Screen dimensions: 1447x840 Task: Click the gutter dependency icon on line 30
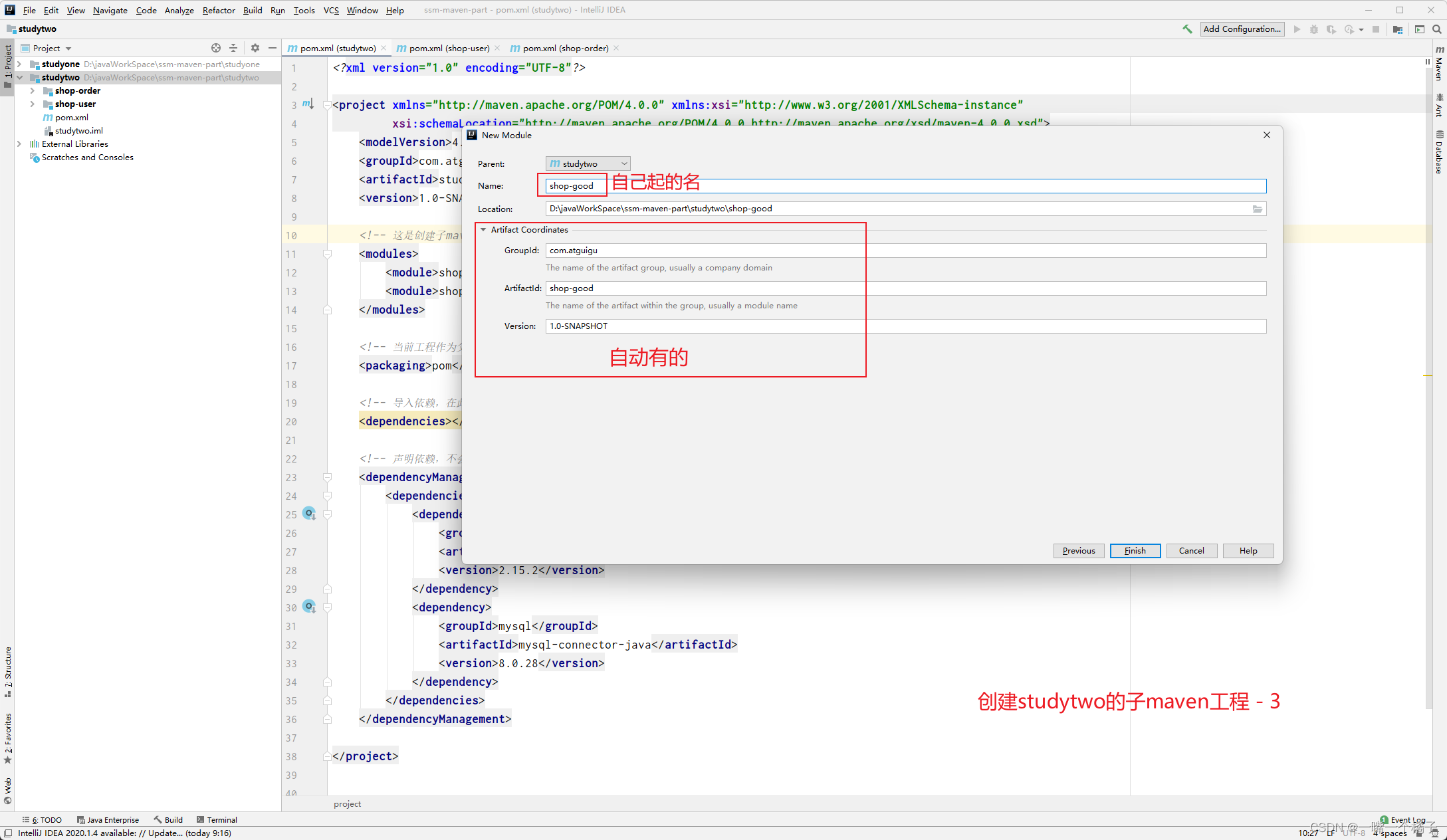tap(309, 606)
